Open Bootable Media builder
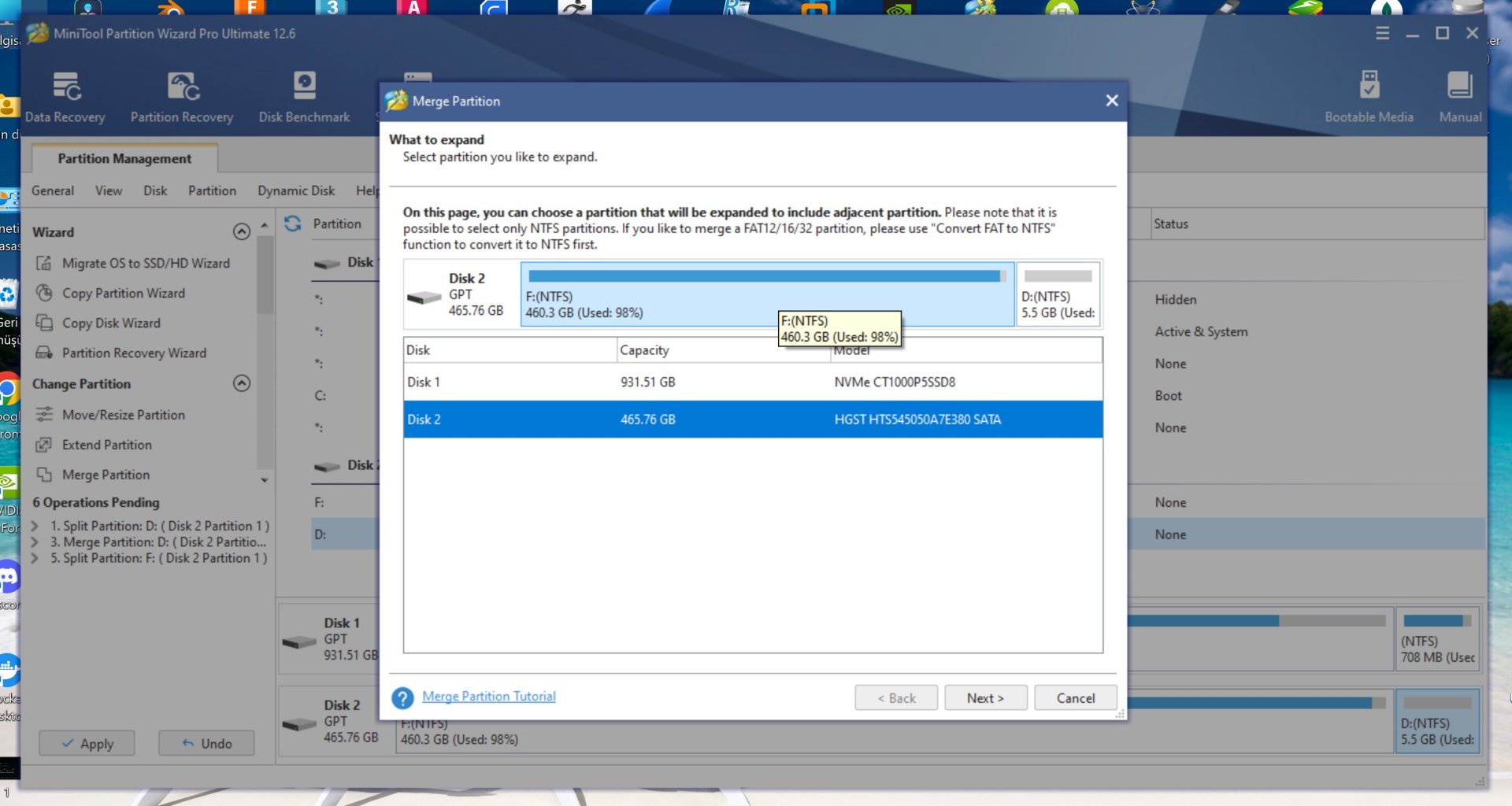 [1369, 98]
